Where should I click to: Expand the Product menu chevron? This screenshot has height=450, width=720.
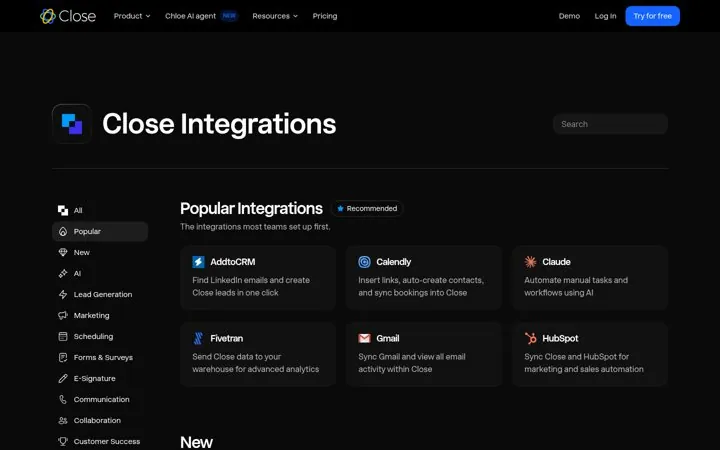148,16
